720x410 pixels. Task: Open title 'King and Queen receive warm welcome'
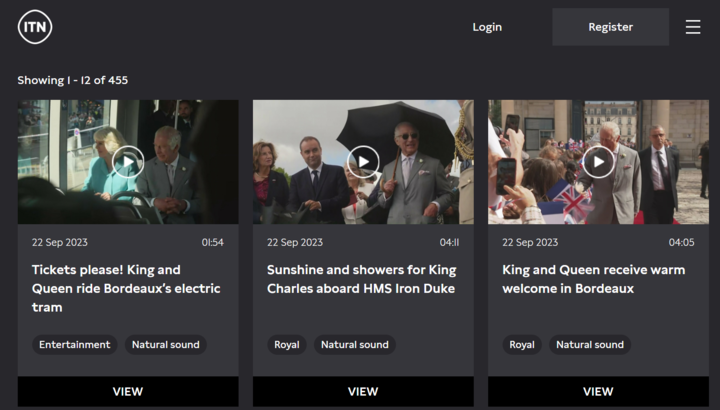click(594, 279)
